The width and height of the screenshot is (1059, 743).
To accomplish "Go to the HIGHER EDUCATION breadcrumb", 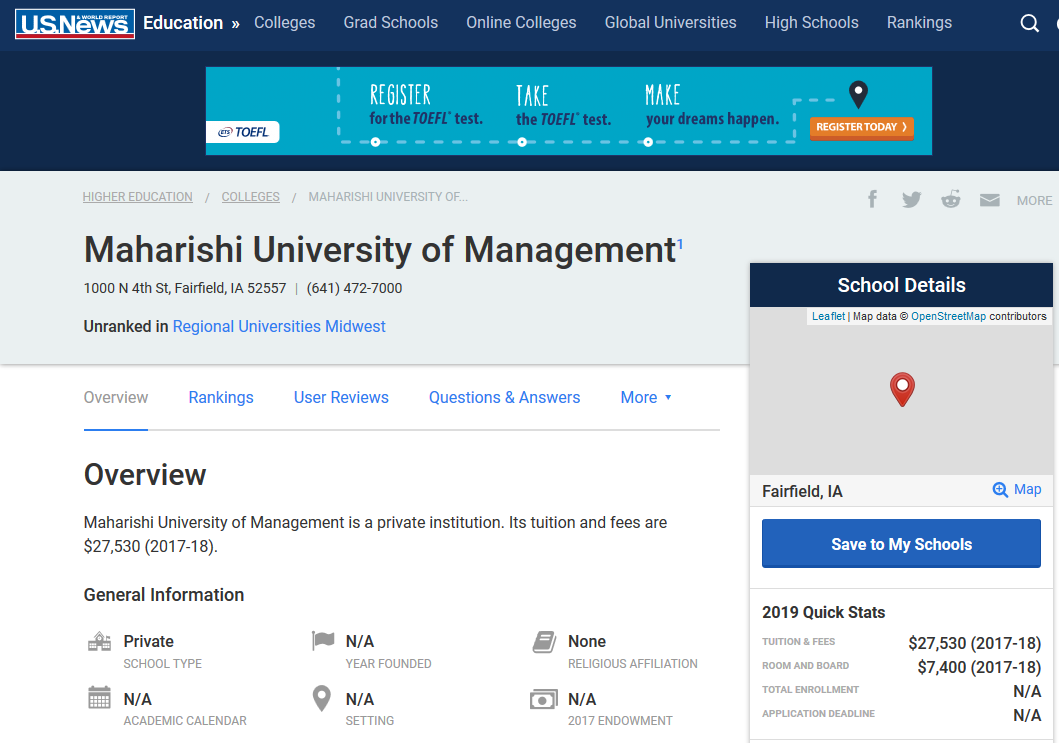I will click(137, 197).
